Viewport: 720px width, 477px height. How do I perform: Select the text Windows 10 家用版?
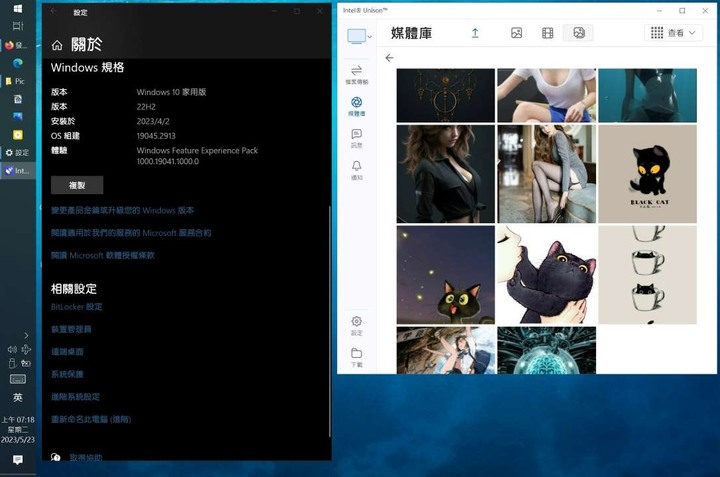point(171,92)
